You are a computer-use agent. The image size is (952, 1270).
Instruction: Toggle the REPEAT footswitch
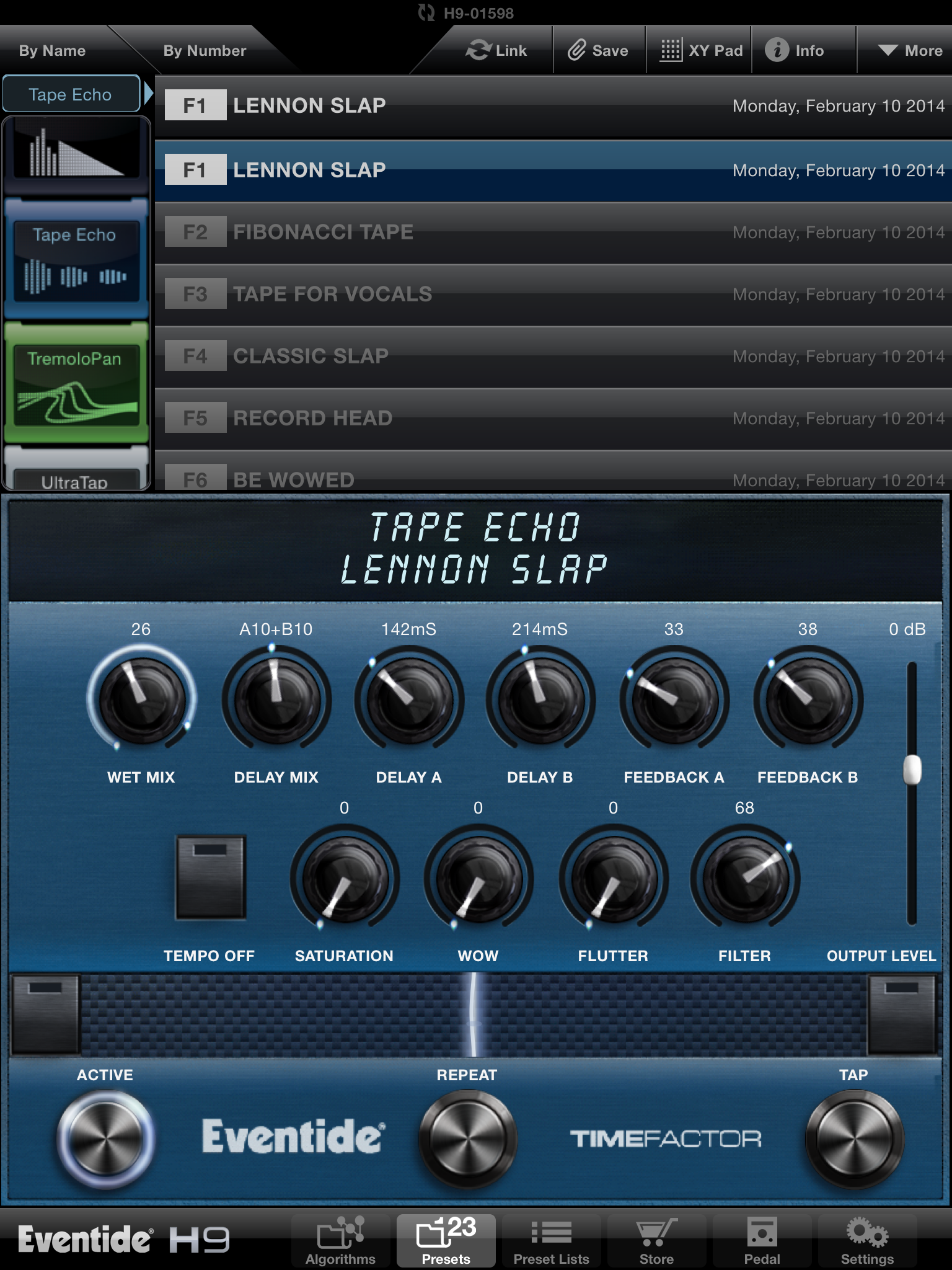(x=468, y=1139)
